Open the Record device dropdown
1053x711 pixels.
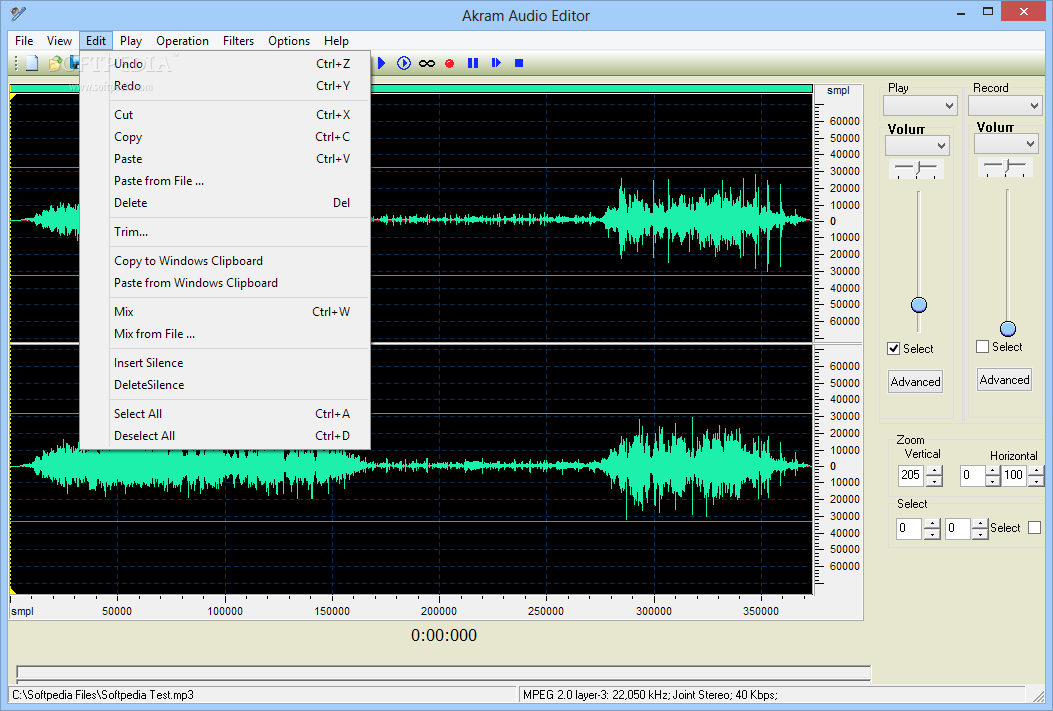[x=1005, y=105]
